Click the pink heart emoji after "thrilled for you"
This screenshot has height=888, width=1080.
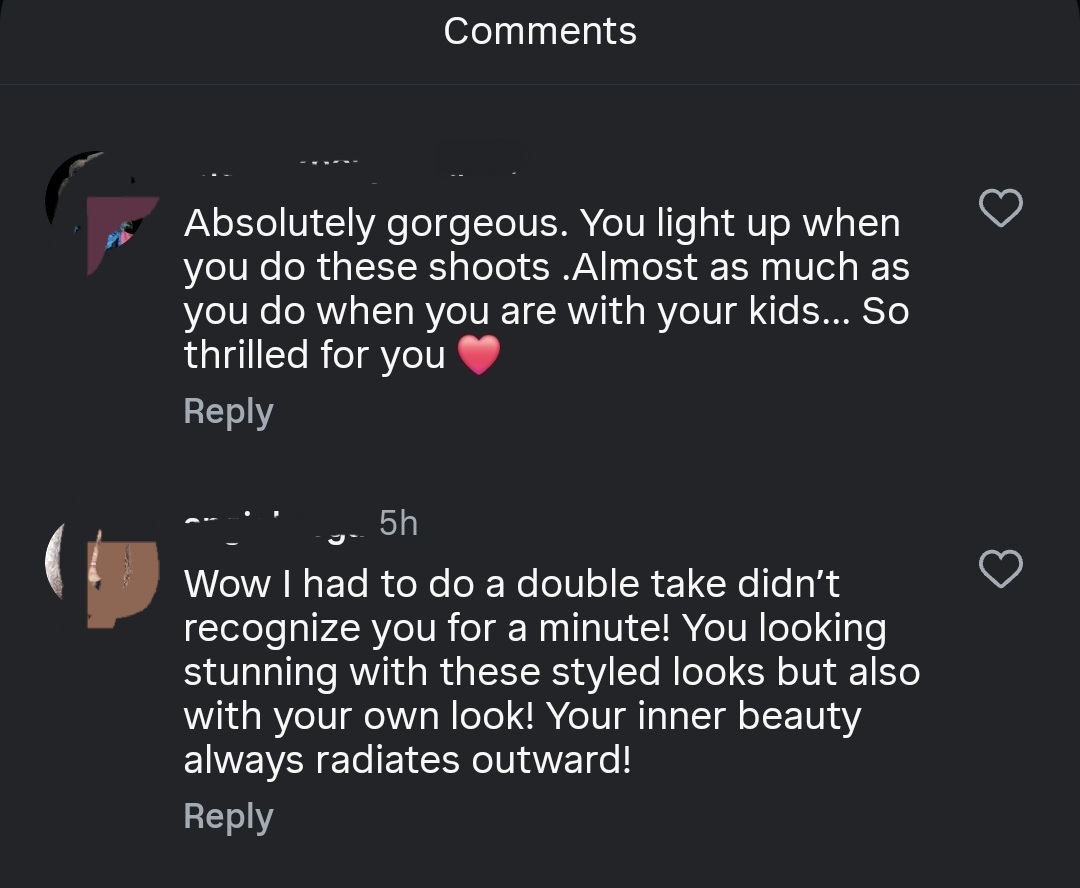[x=479, y=356]
